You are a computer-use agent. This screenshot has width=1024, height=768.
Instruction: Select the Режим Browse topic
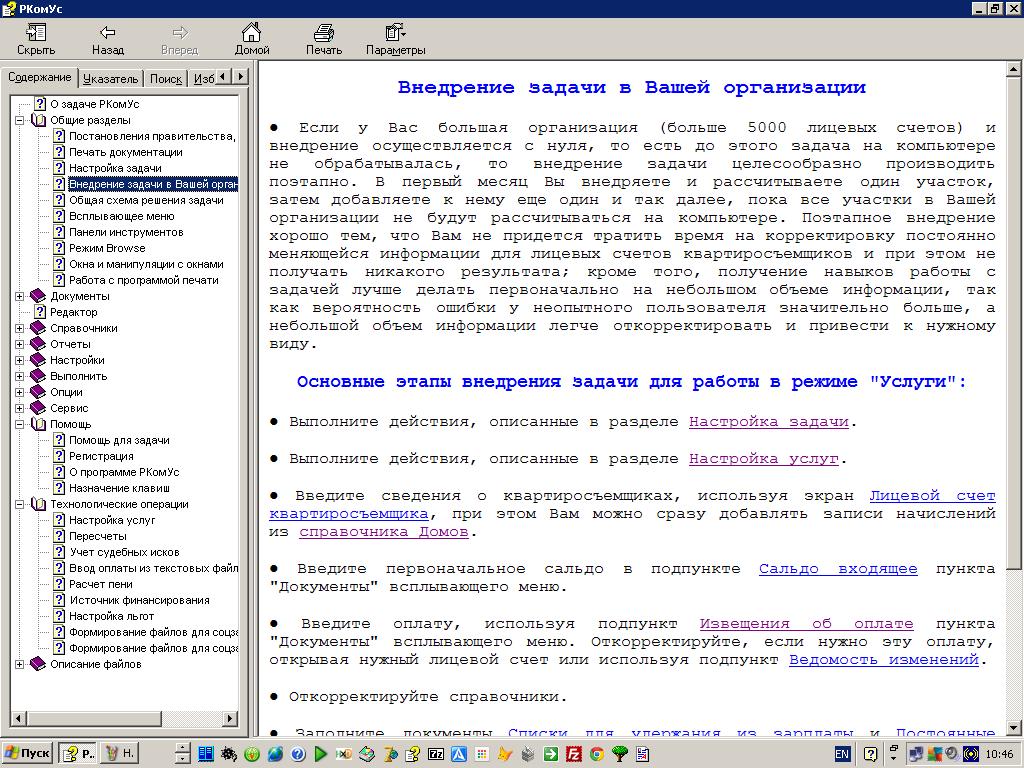tap(107, 248)
